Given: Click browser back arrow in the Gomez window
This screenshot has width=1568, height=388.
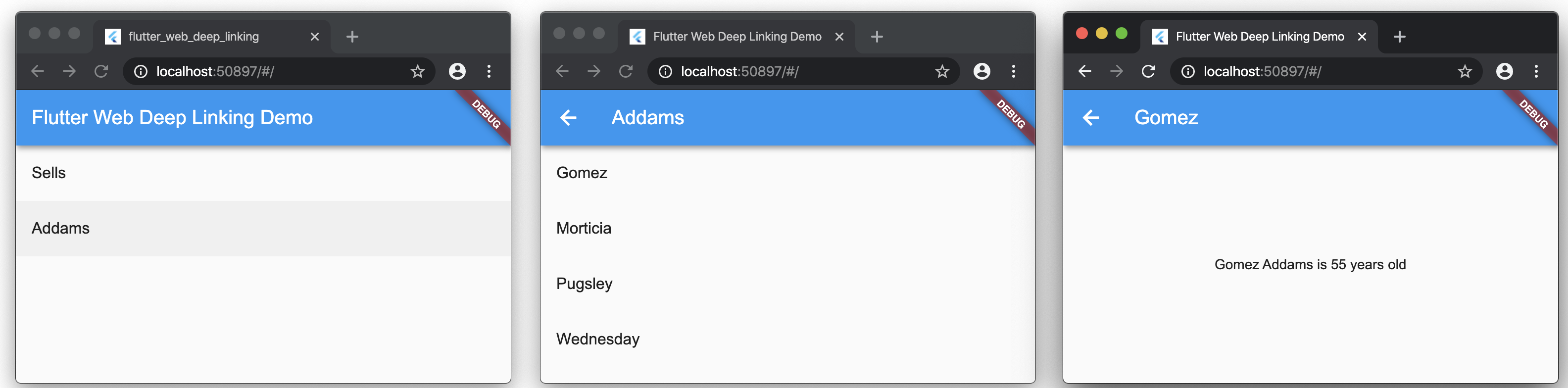Looking at the screenshot, I should coord(1085,72).
